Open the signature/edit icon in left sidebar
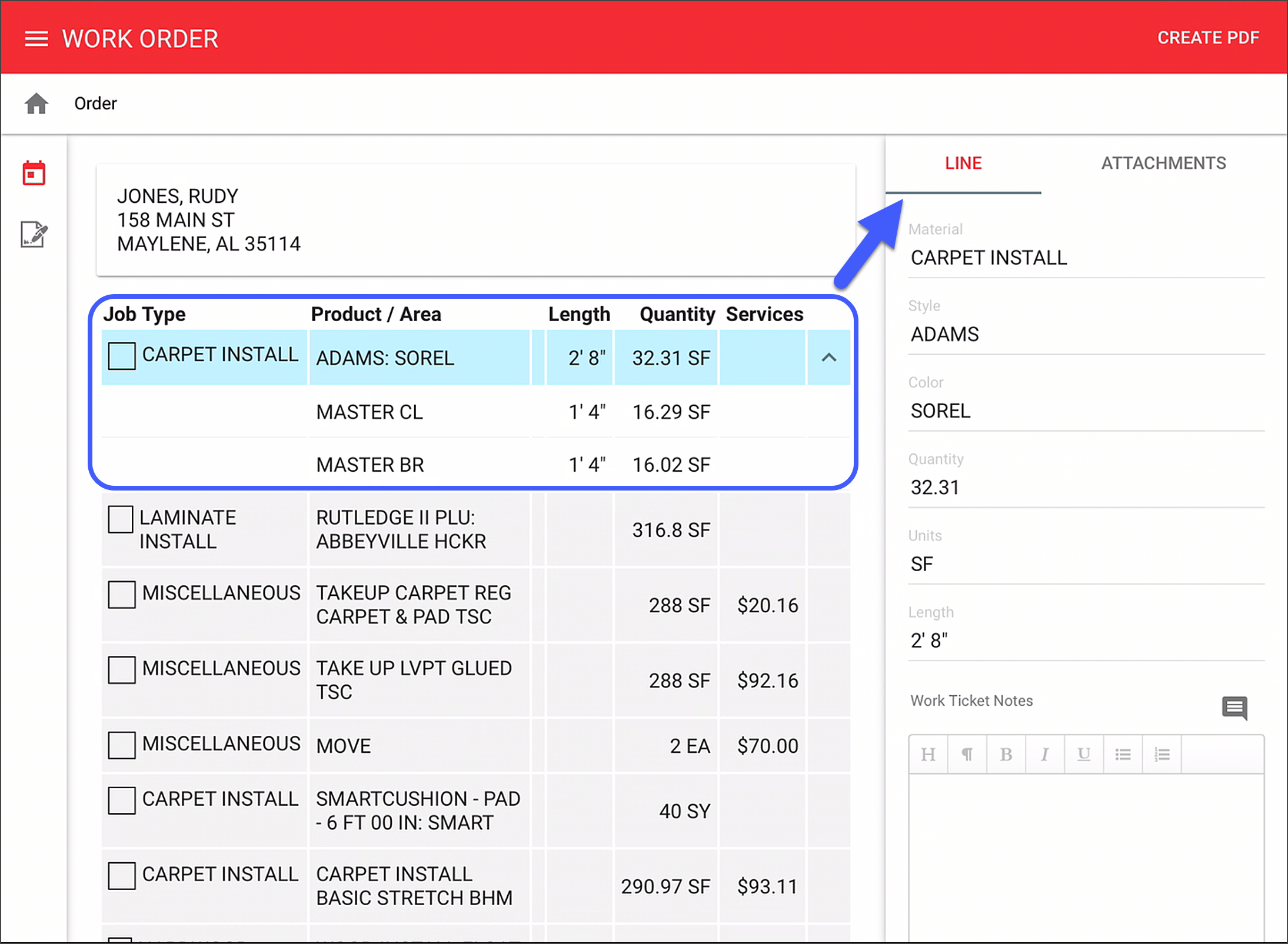This screenshot has width=1288, height=944. pyautogui.click(x=34, y=235)
